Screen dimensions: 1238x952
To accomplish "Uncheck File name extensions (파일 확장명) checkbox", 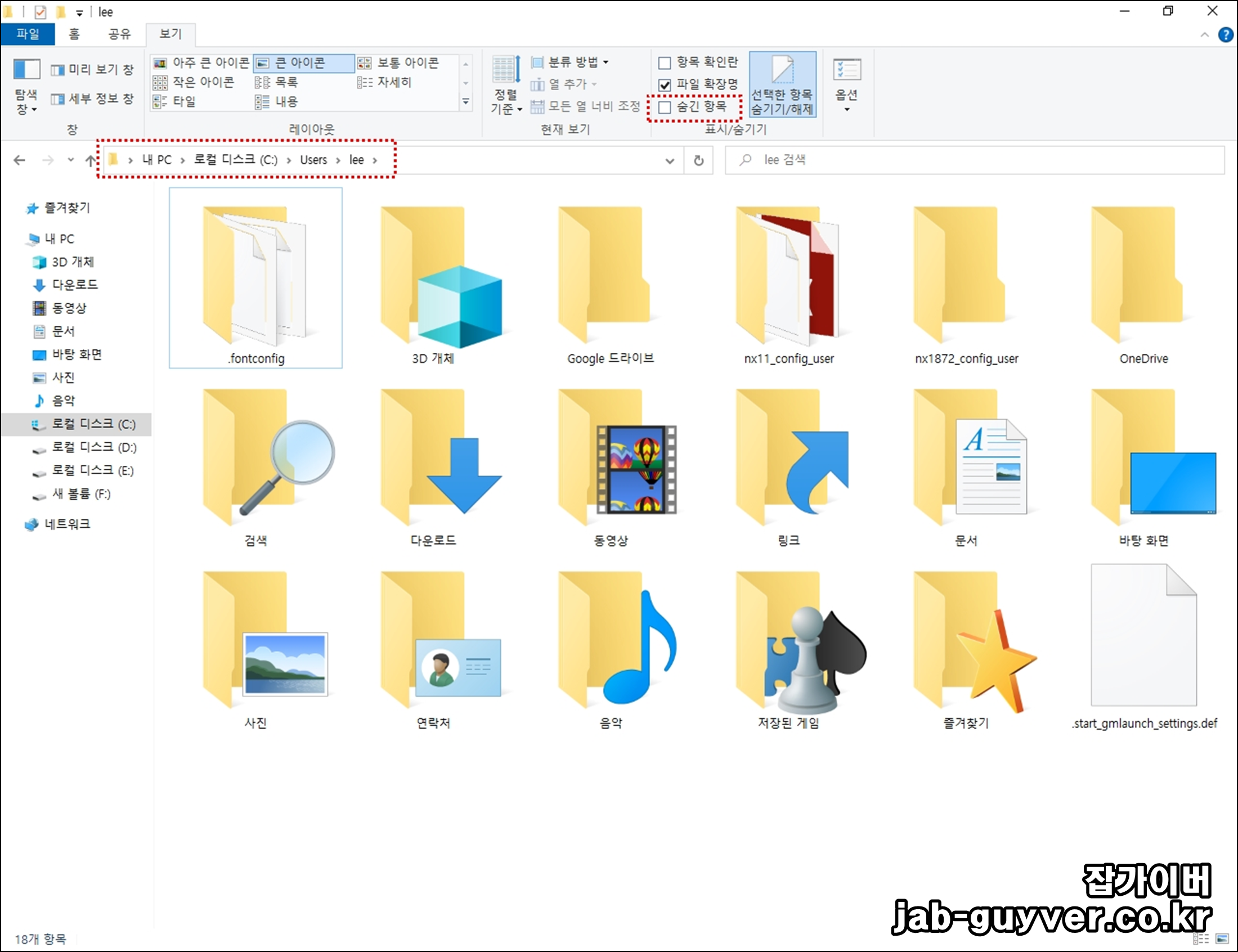I will [665, 85].
